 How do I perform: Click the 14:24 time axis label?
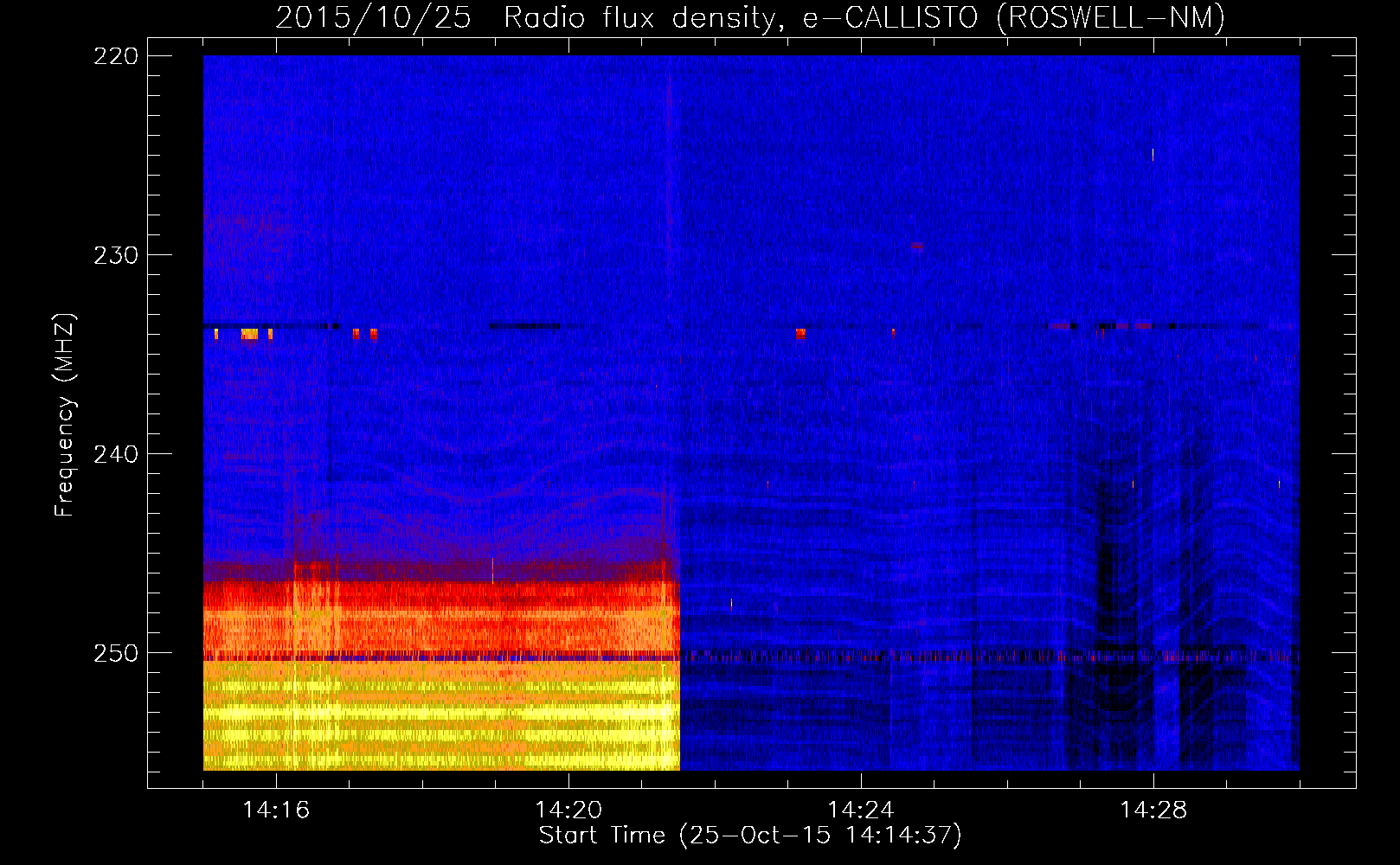861,810
